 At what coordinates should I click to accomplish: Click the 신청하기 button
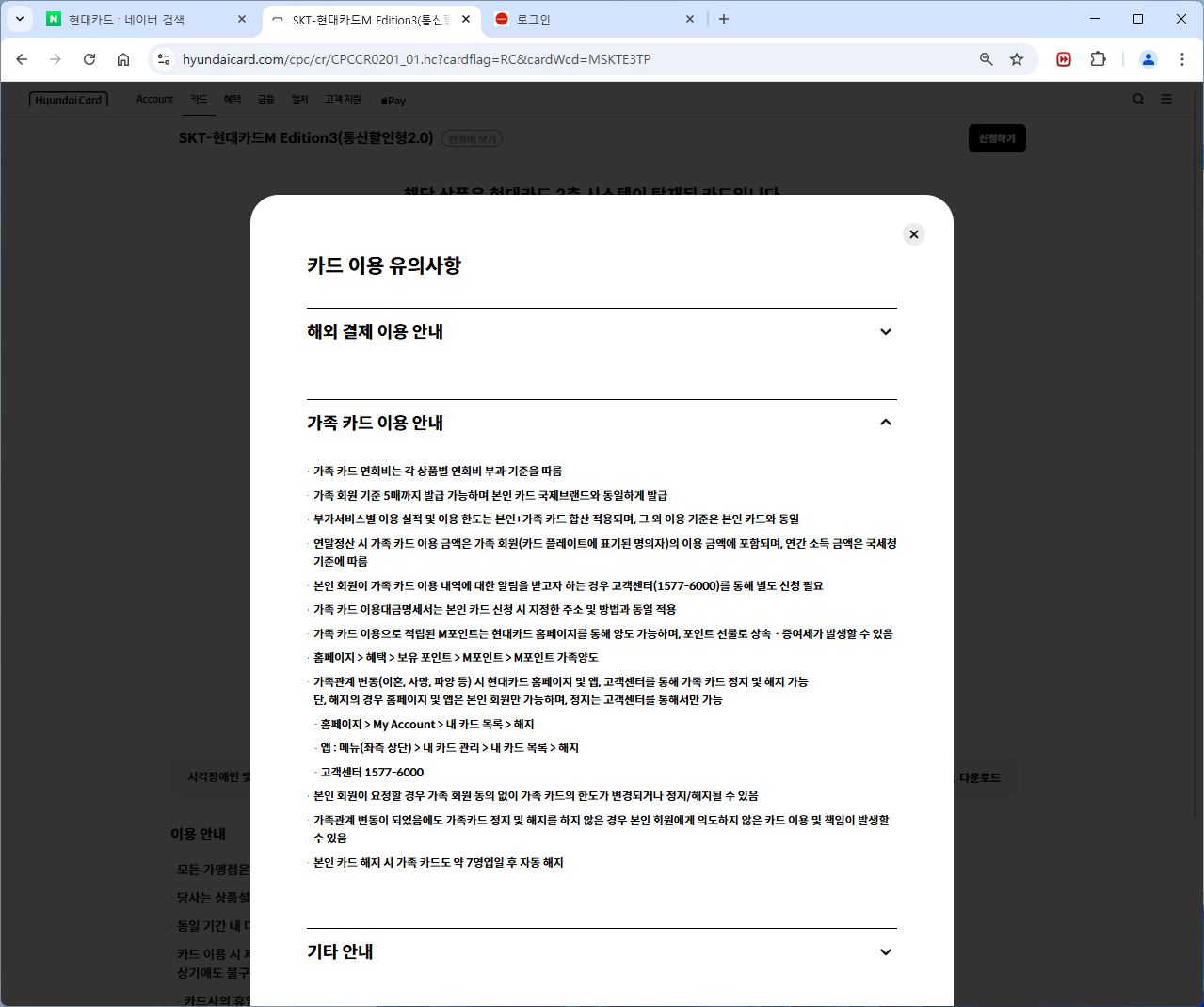[997, 138]
